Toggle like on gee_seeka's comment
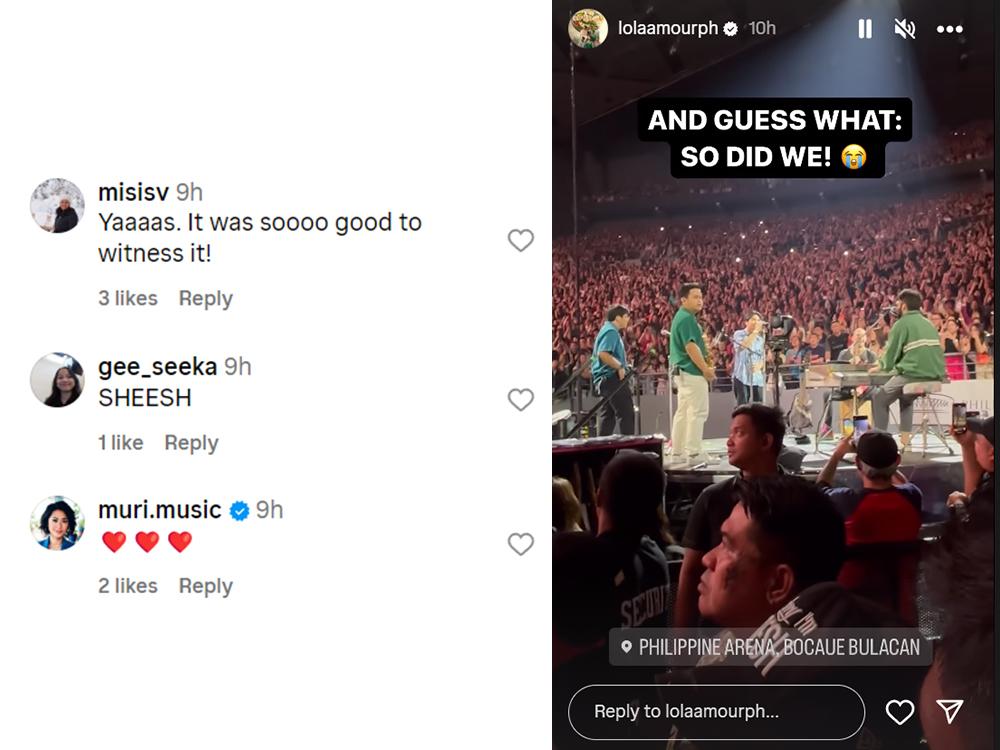This screenshot has width=1000, height=750. pos(520,399)
